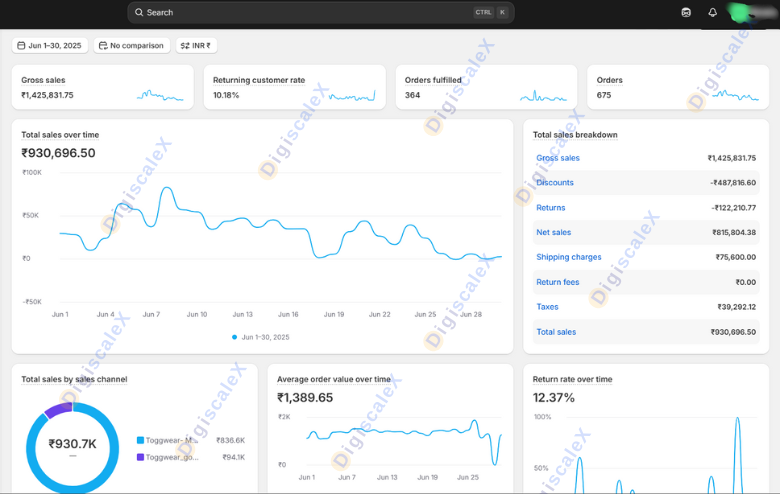Click the search magnifier icon

click(x=138, y=12)
